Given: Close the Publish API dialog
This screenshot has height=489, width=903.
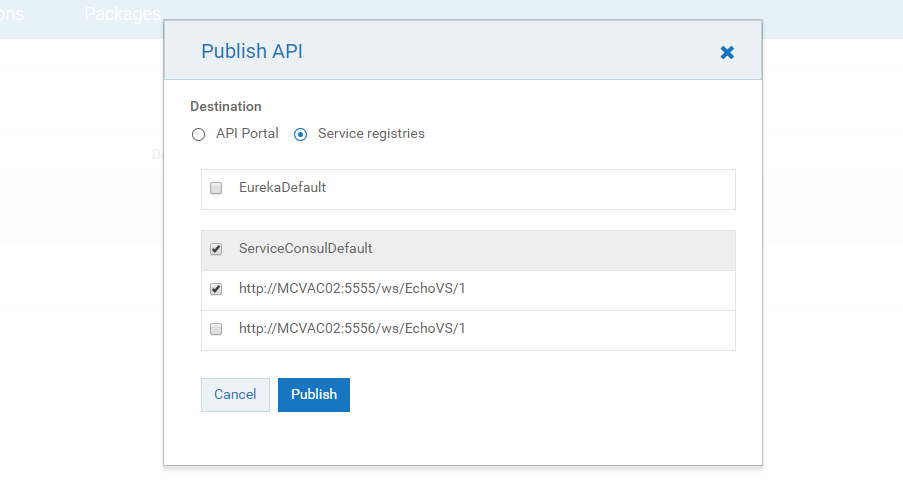Looking at the screenshot, I should tap(727, 52).
